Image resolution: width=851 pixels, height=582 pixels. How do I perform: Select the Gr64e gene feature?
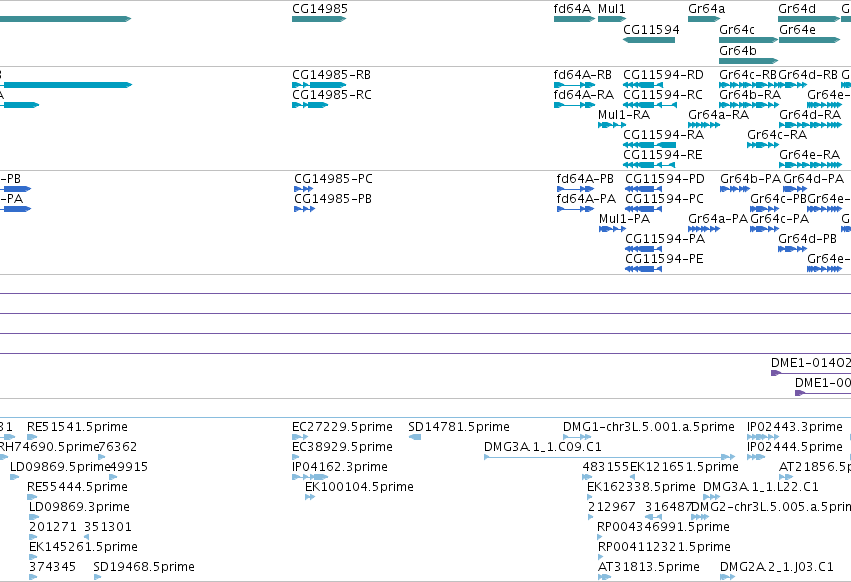click(x=810, y=40)
